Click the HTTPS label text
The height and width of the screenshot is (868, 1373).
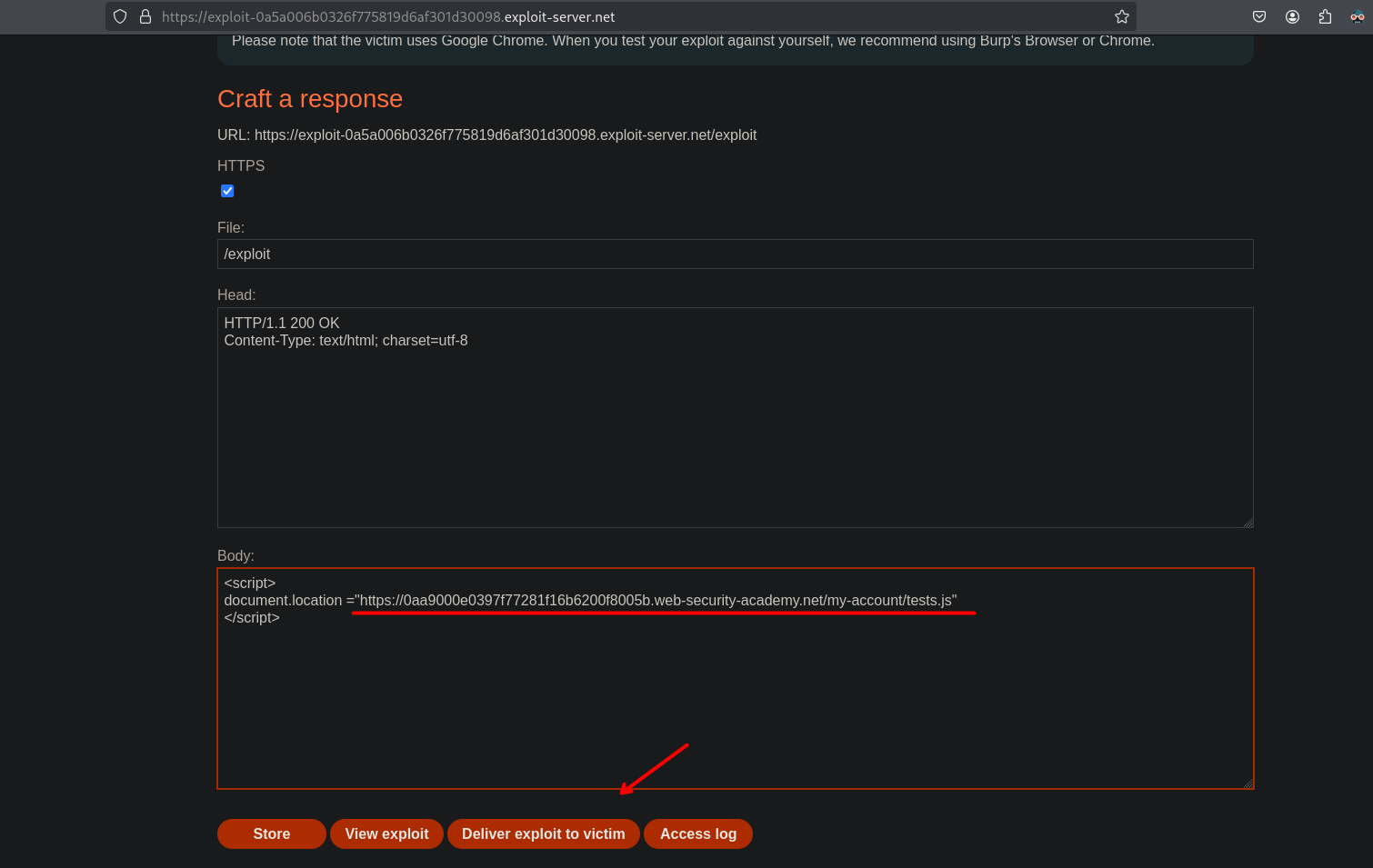(241, 165)
